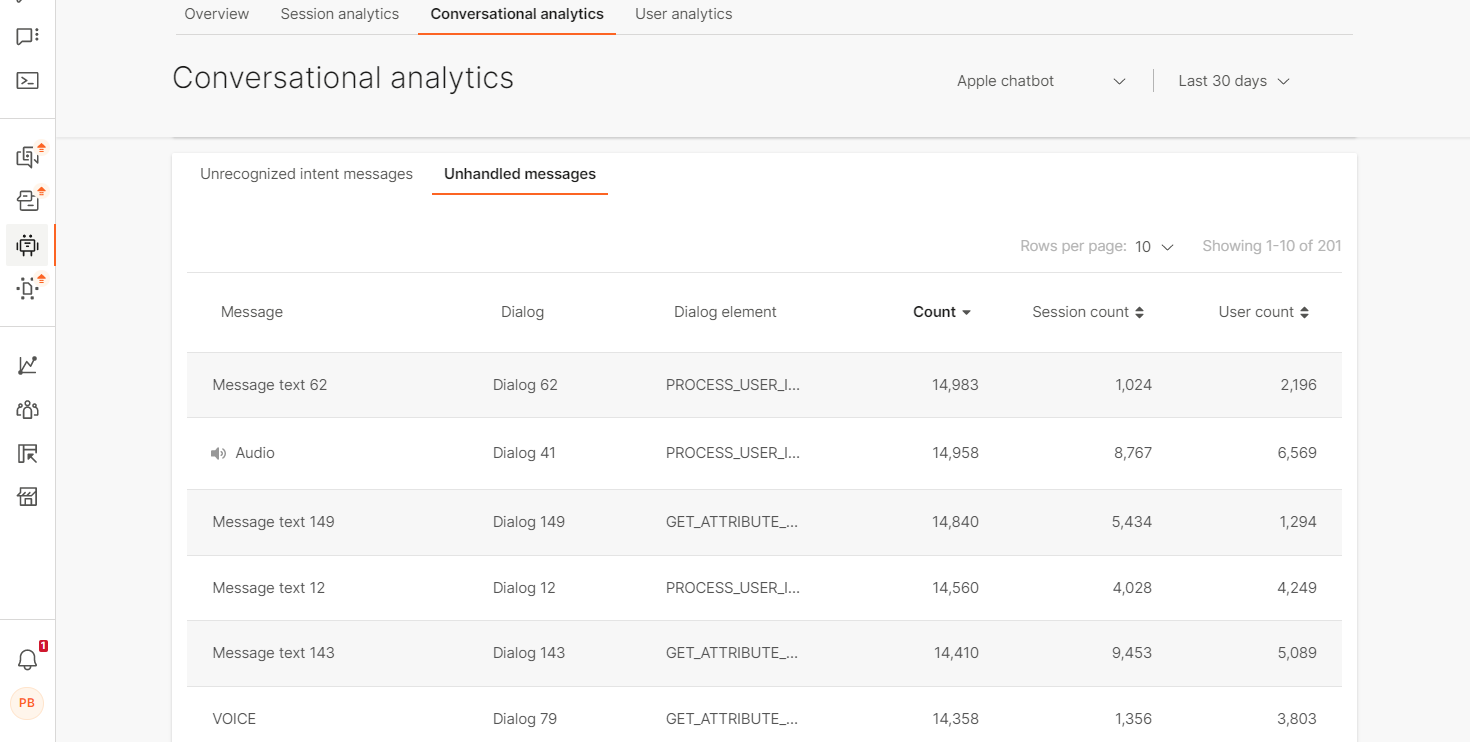The width and height of the screenshot is (1470, 742).
Task: Open the Last 30 days date range dropdown
Action: coord(1233,81)
